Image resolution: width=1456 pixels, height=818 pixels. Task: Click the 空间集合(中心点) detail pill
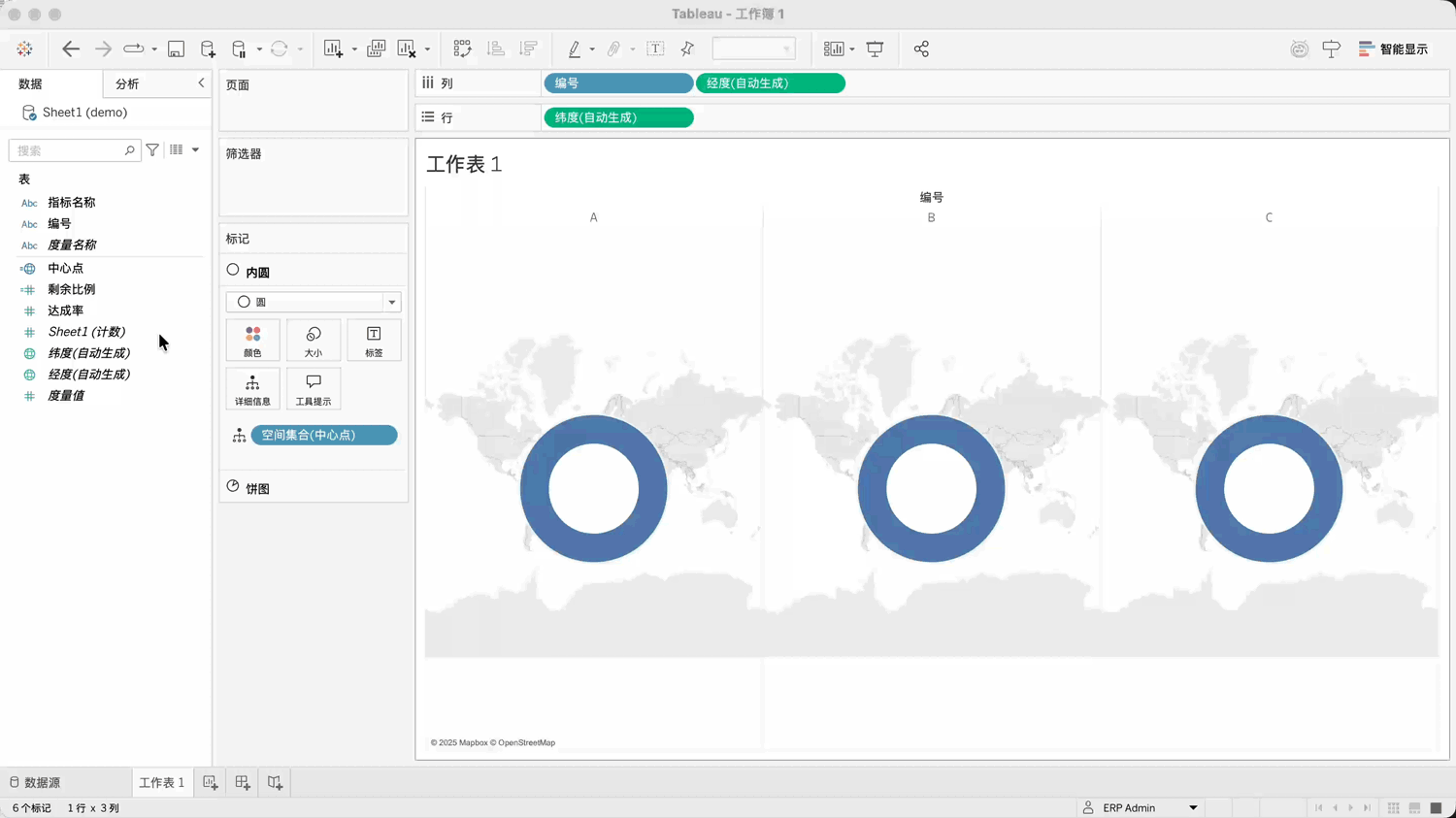tap(323, 435)
